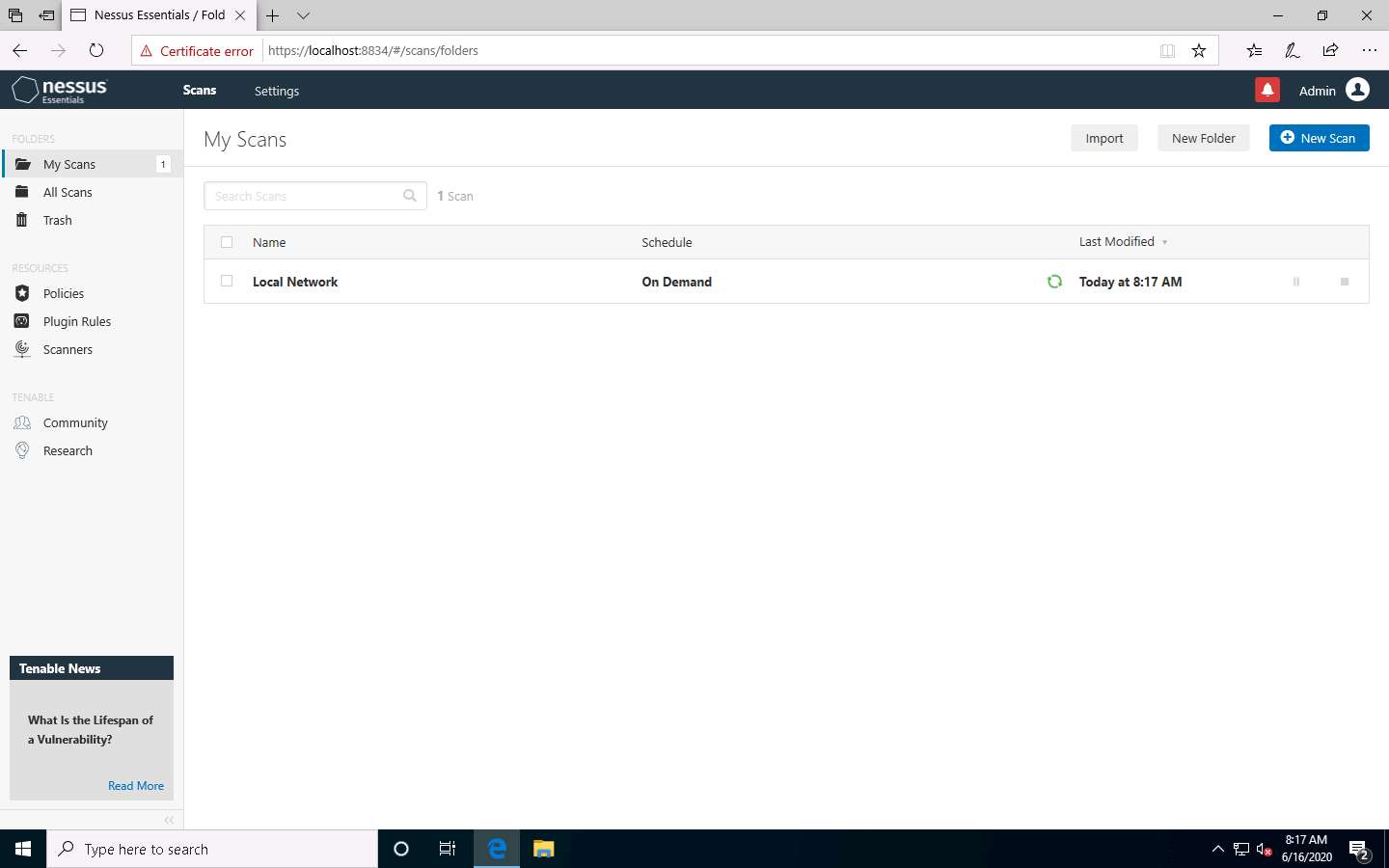This screenshot has height=868, width=1389.
Task: Click the muted volume tray icon
Action: pos(1265,850)
